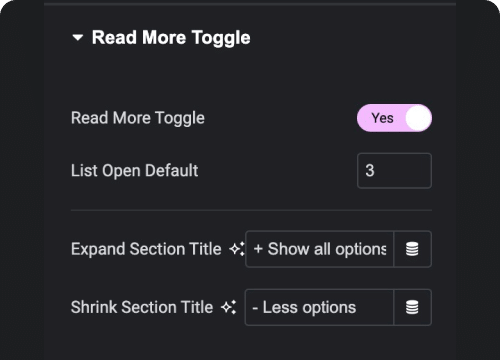Image resolution: width=500 pixels, height=360 pixels.
Task: Click the digit 3 in the number box
Action: (x=370, y=171)
